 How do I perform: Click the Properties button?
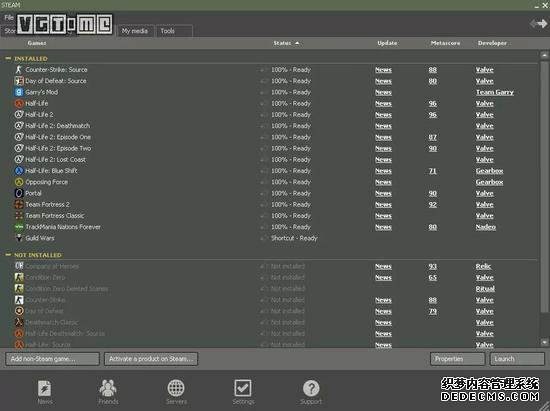[457, 359]
